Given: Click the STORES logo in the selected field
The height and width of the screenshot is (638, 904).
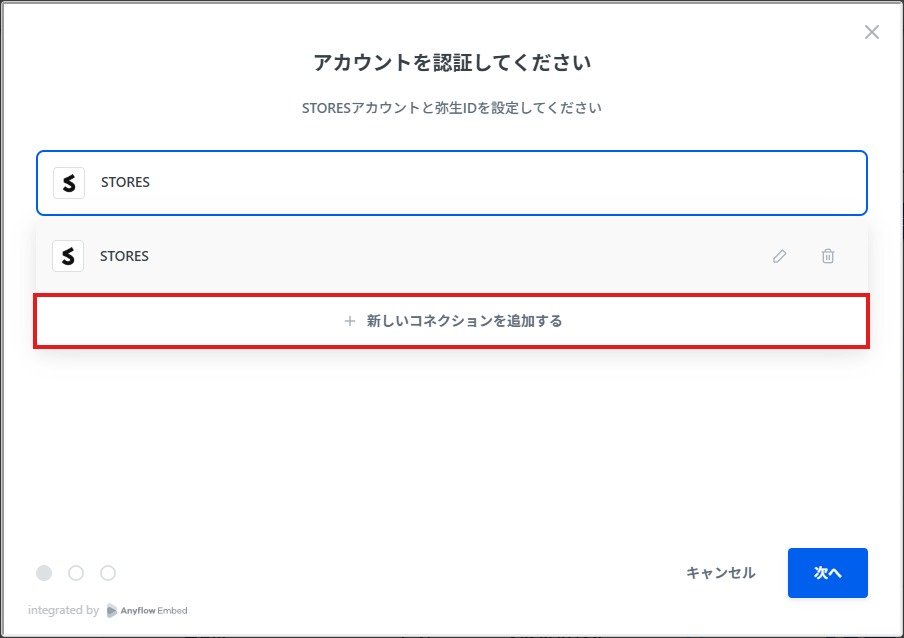Looking at the screenshot, I should [x=69, y=183].
